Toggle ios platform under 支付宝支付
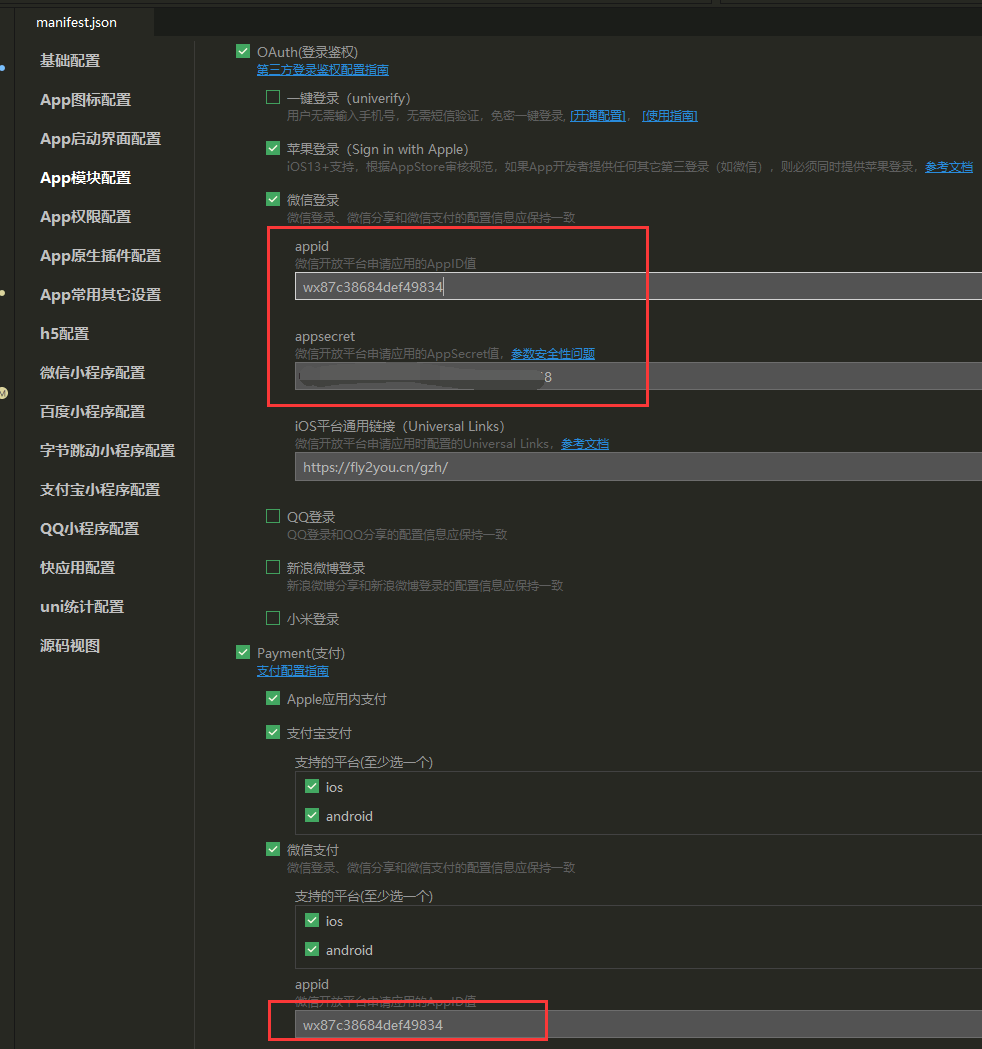 coord(312,786)
